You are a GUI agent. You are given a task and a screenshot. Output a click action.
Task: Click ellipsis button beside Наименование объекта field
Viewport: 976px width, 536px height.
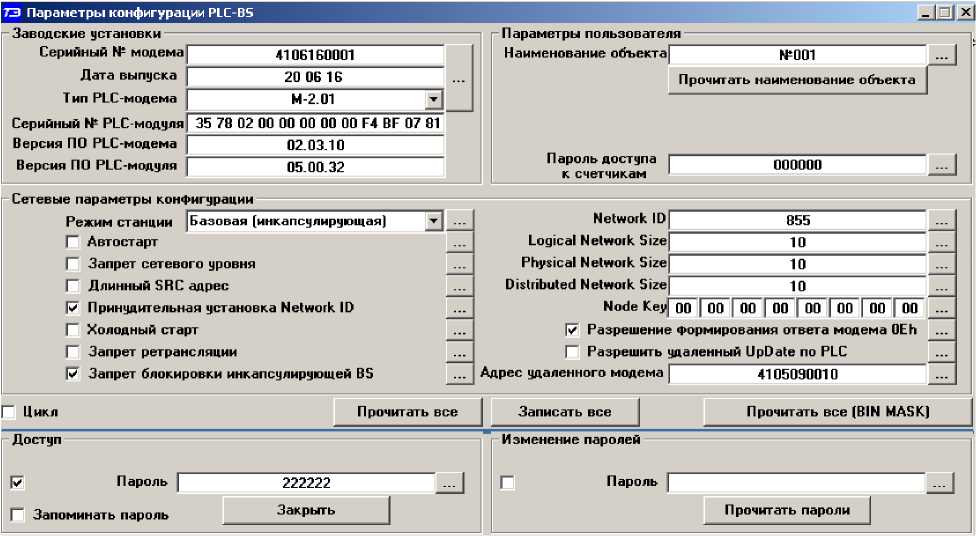pyautogui.click(x=941, y=55)
